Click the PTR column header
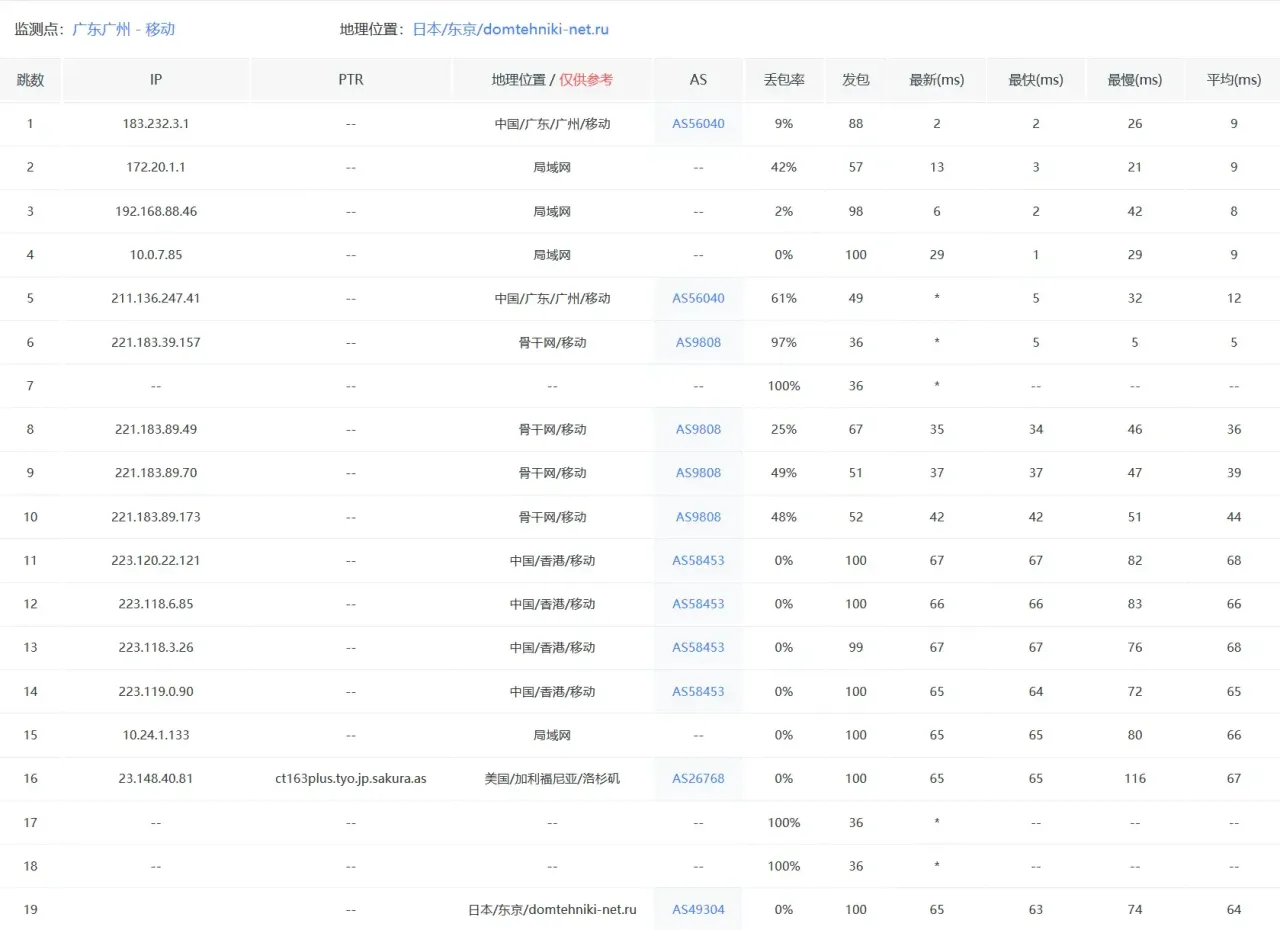The height and width of the screenshot is (930, 1280). (x=351, y=80)
